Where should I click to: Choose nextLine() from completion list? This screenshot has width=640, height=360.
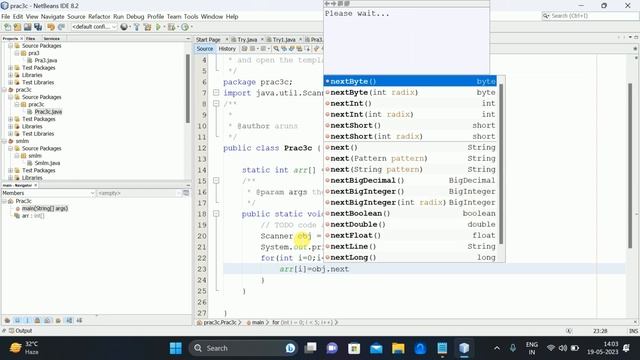(x=410, y=247)
